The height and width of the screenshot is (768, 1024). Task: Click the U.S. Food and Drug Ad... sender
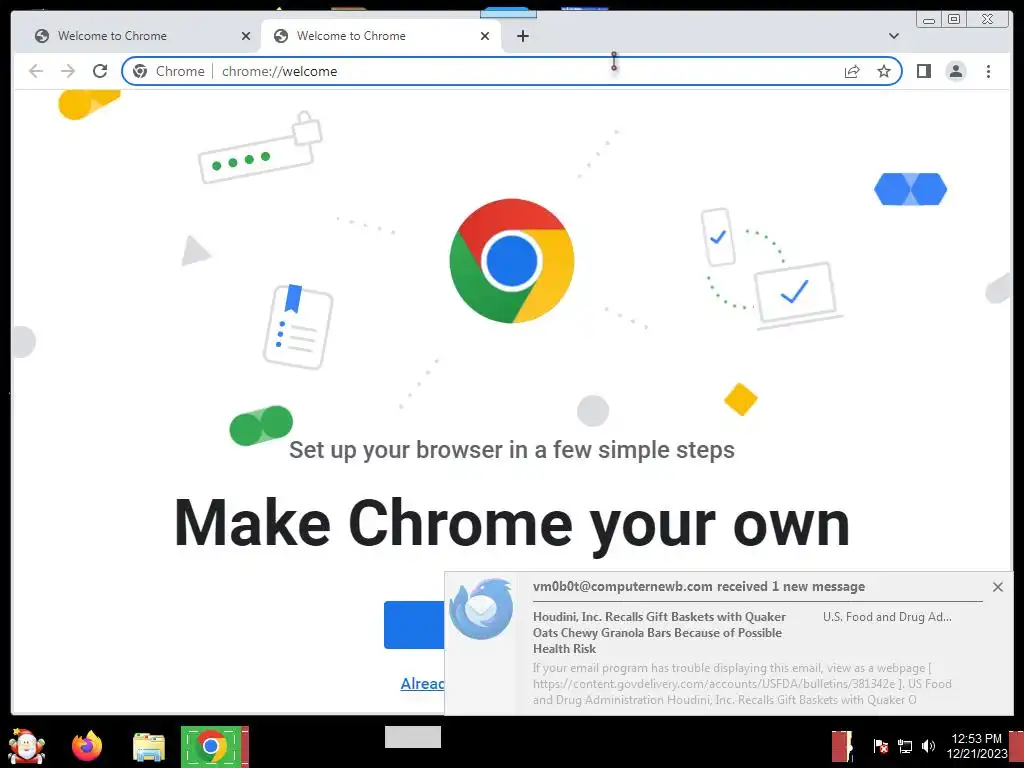887,616
